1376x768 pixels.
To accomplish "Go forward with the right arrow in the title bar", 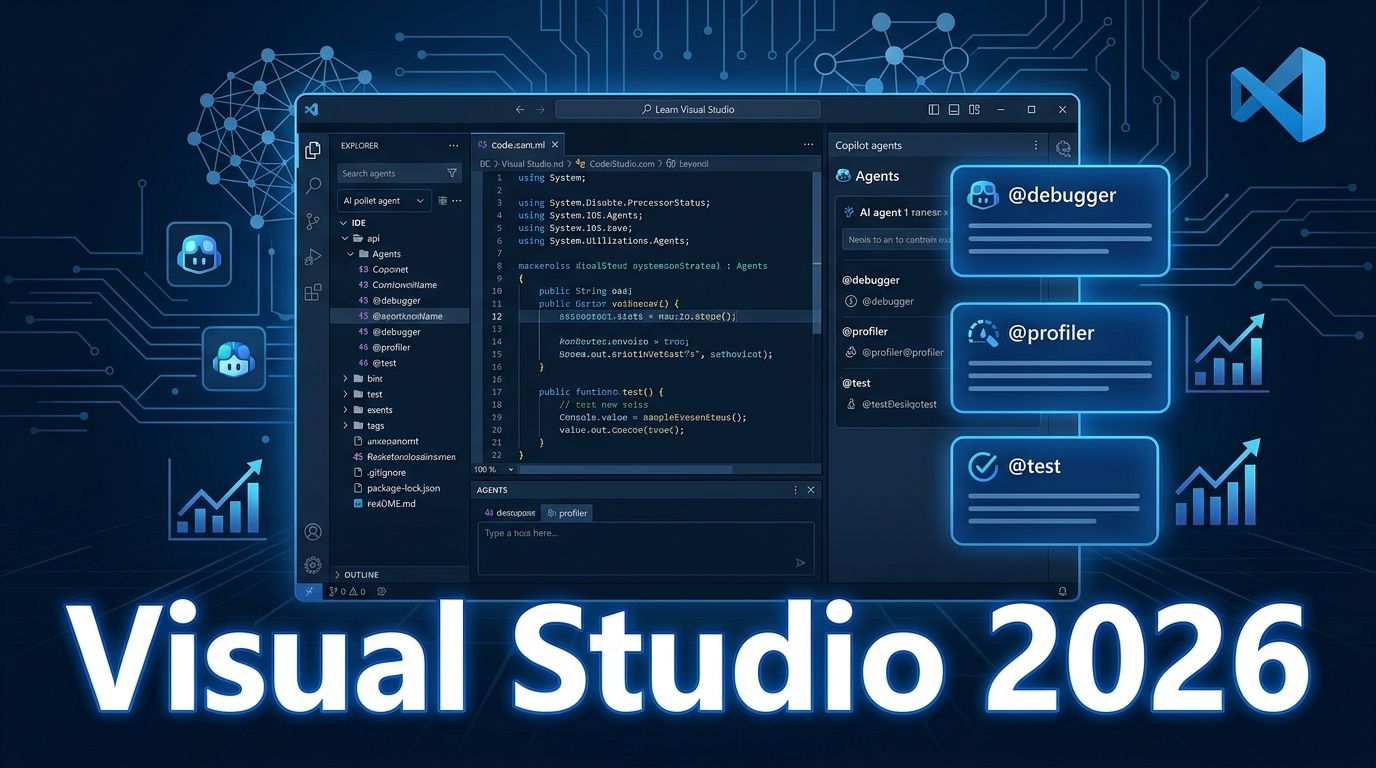I will point(541,109).
